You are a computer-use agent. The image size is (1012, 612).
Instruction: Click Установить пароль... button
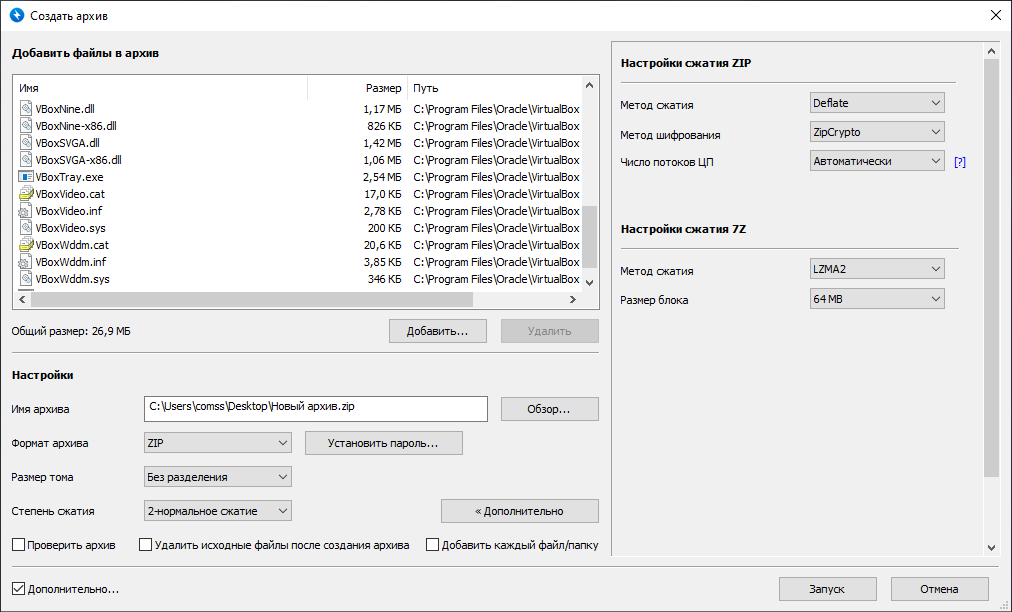(383, 443)
